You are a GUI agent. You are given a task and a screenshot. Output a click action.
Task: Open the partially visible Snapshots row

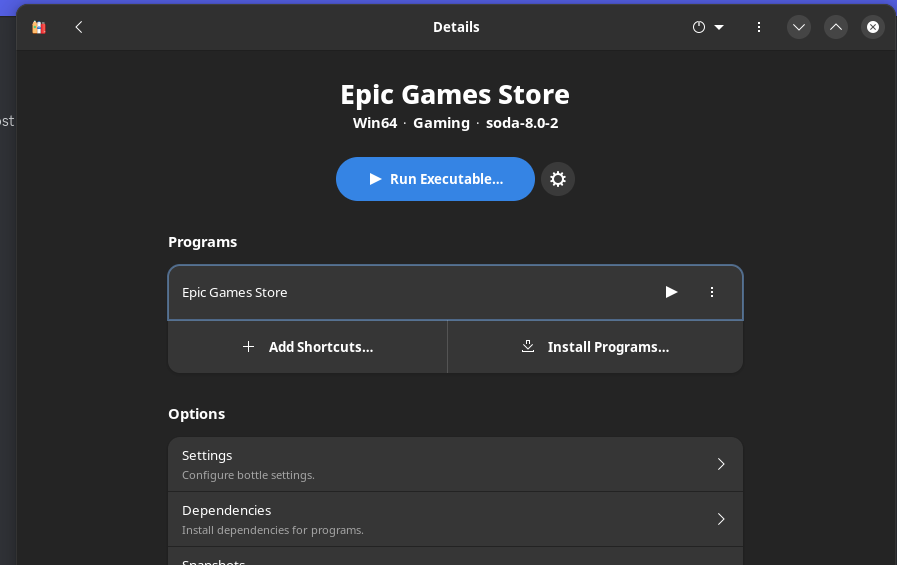tap(455, 556)
